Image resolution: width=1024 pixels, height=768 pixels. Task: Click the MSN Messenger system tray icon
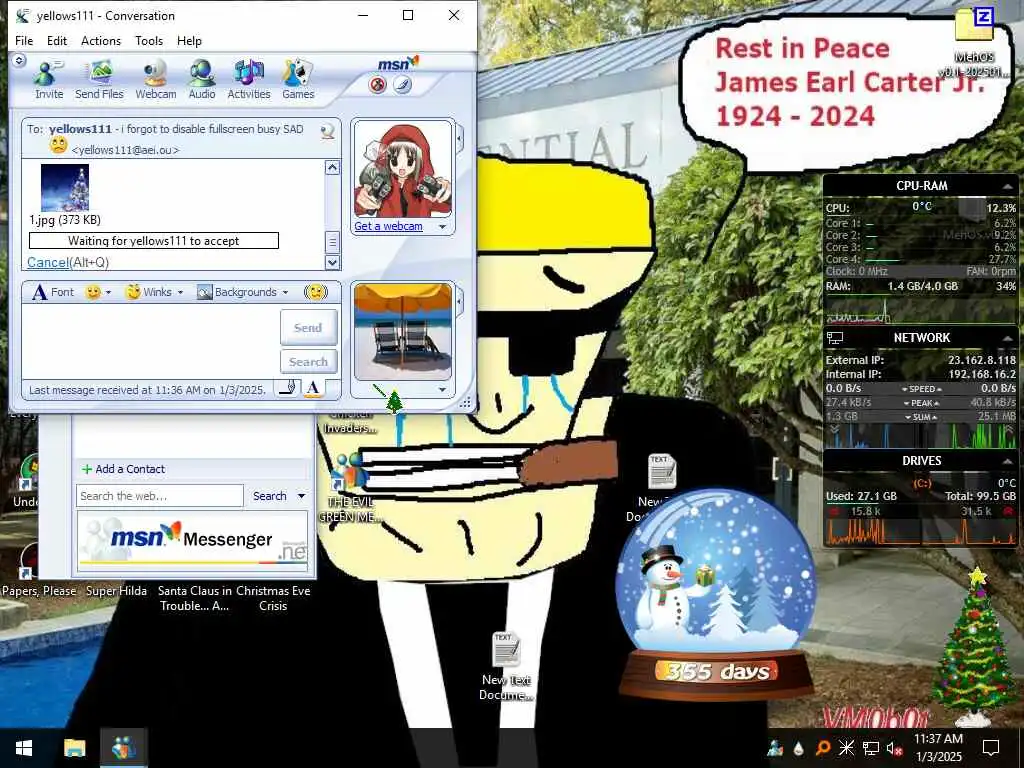(775, 748)
